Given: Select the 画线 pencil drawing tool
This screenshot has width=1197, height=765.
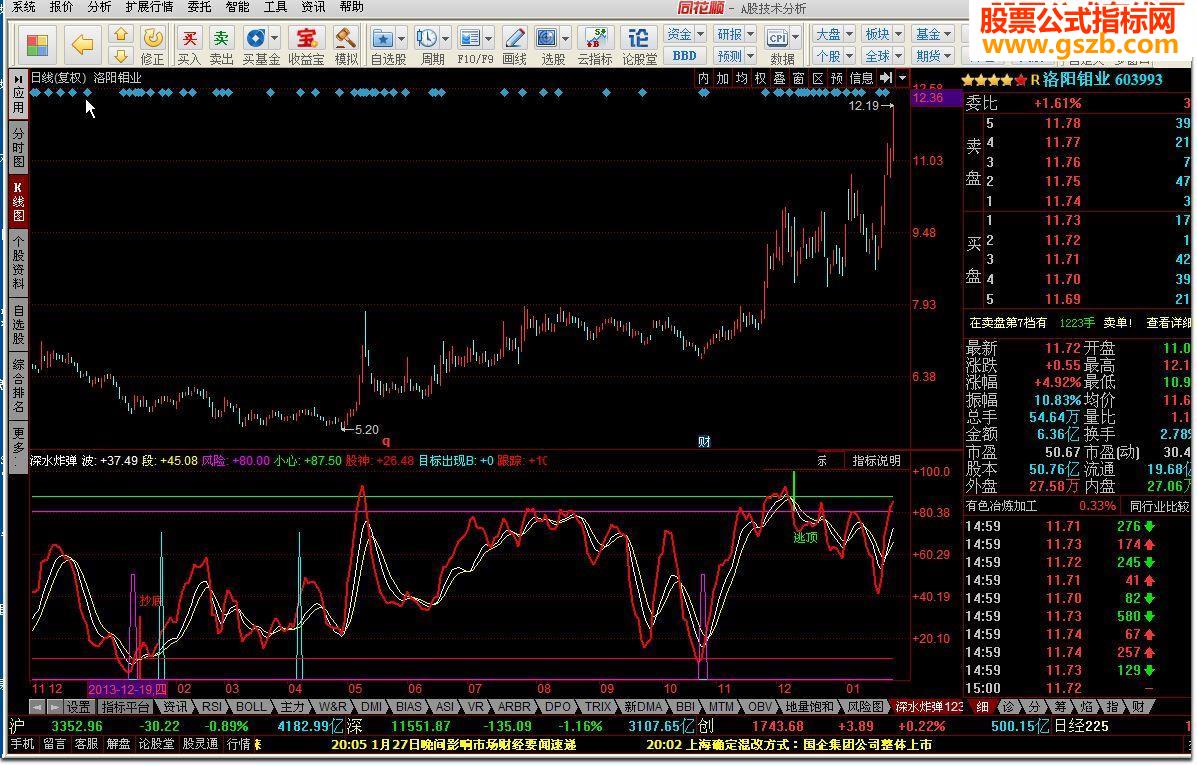Looking at the screenshot, I should tap(515, 46).
